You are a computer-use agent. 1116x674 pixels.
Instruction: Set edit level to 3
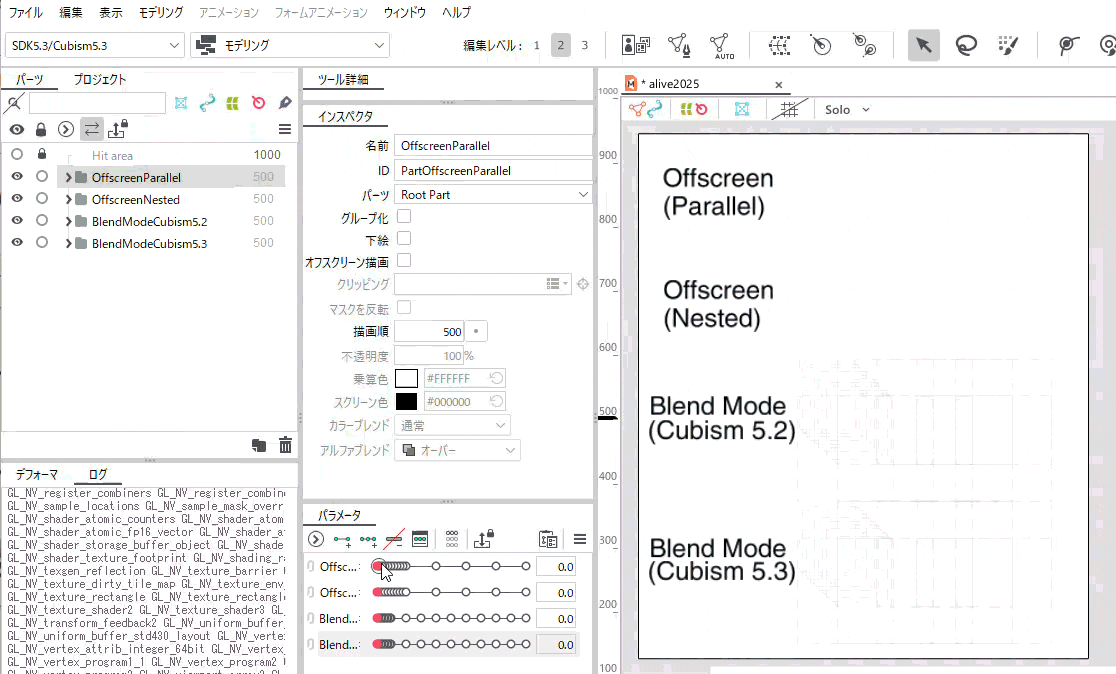coord(585,45)
